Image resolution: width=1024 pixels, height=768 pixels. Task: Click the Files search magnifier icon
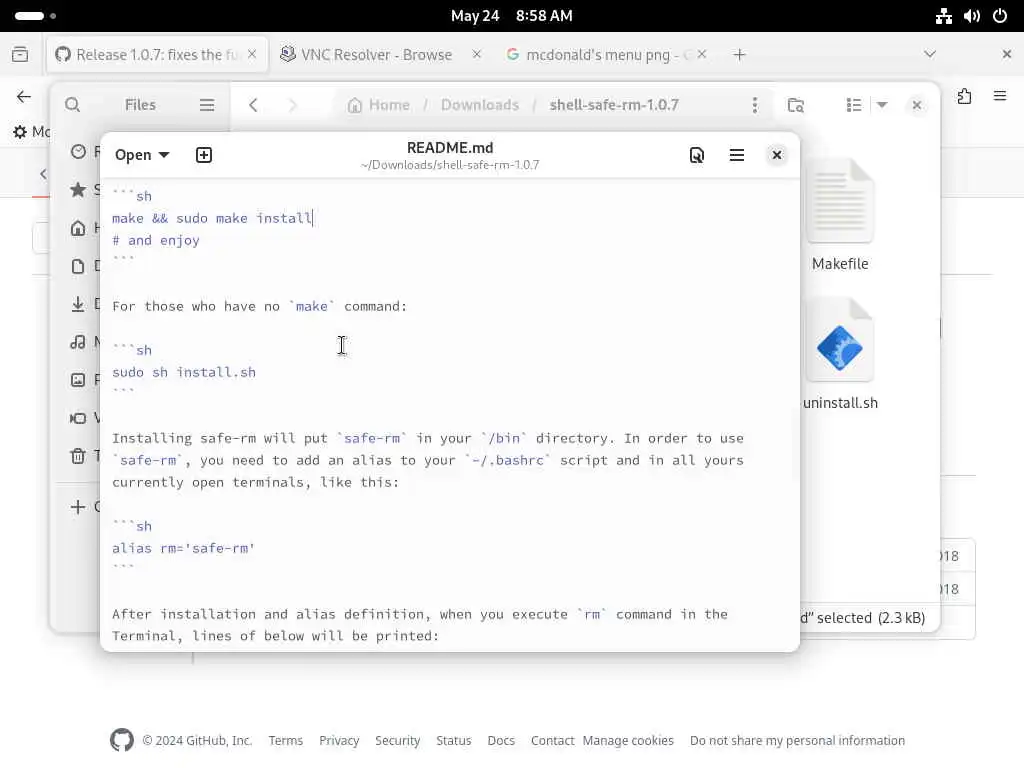coord(72,105)
